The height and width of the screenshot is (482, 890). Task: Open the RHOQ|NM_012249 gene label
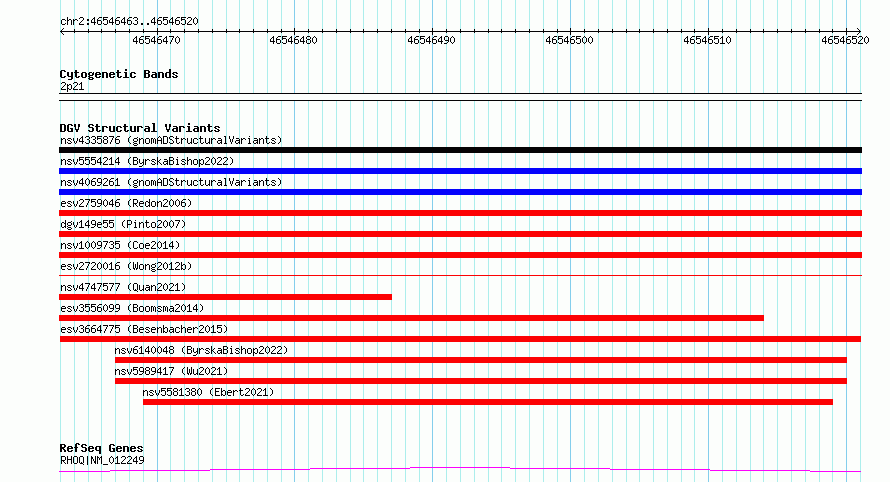(x=102, y=460)
